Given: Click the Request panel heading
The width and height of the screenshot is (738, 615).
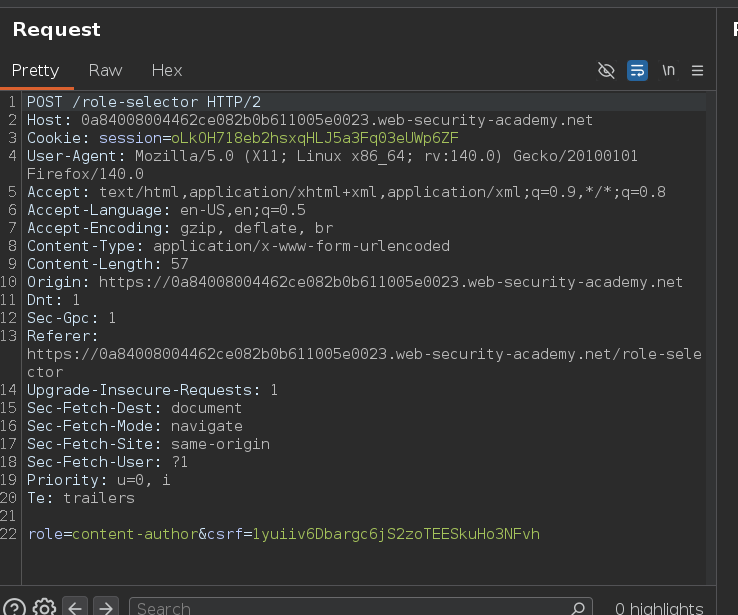Looking at the screenshot, I should [56, 30].
